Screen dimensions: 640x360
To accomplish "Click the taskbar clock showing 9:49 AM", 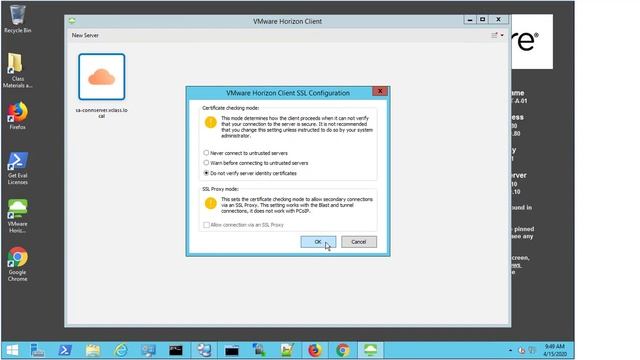I will click(554, 350).
